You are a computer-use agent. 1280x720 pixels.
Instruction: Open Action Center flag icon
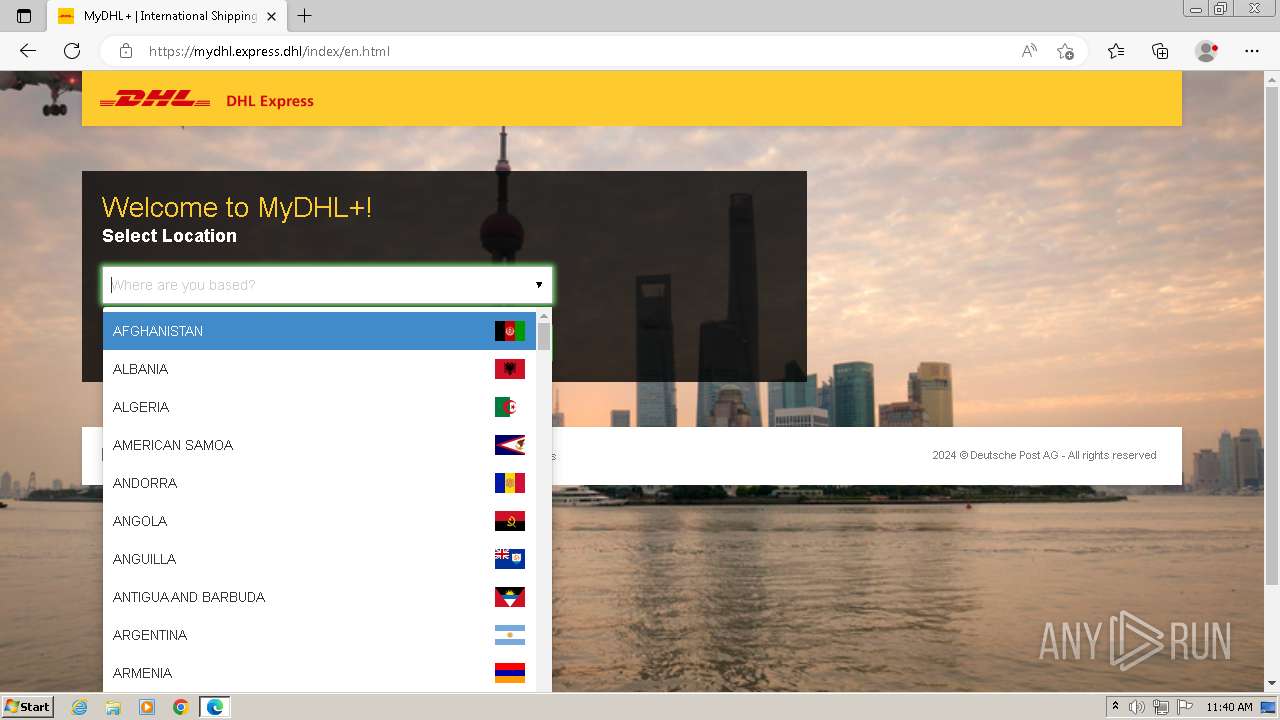point(1185,707)
